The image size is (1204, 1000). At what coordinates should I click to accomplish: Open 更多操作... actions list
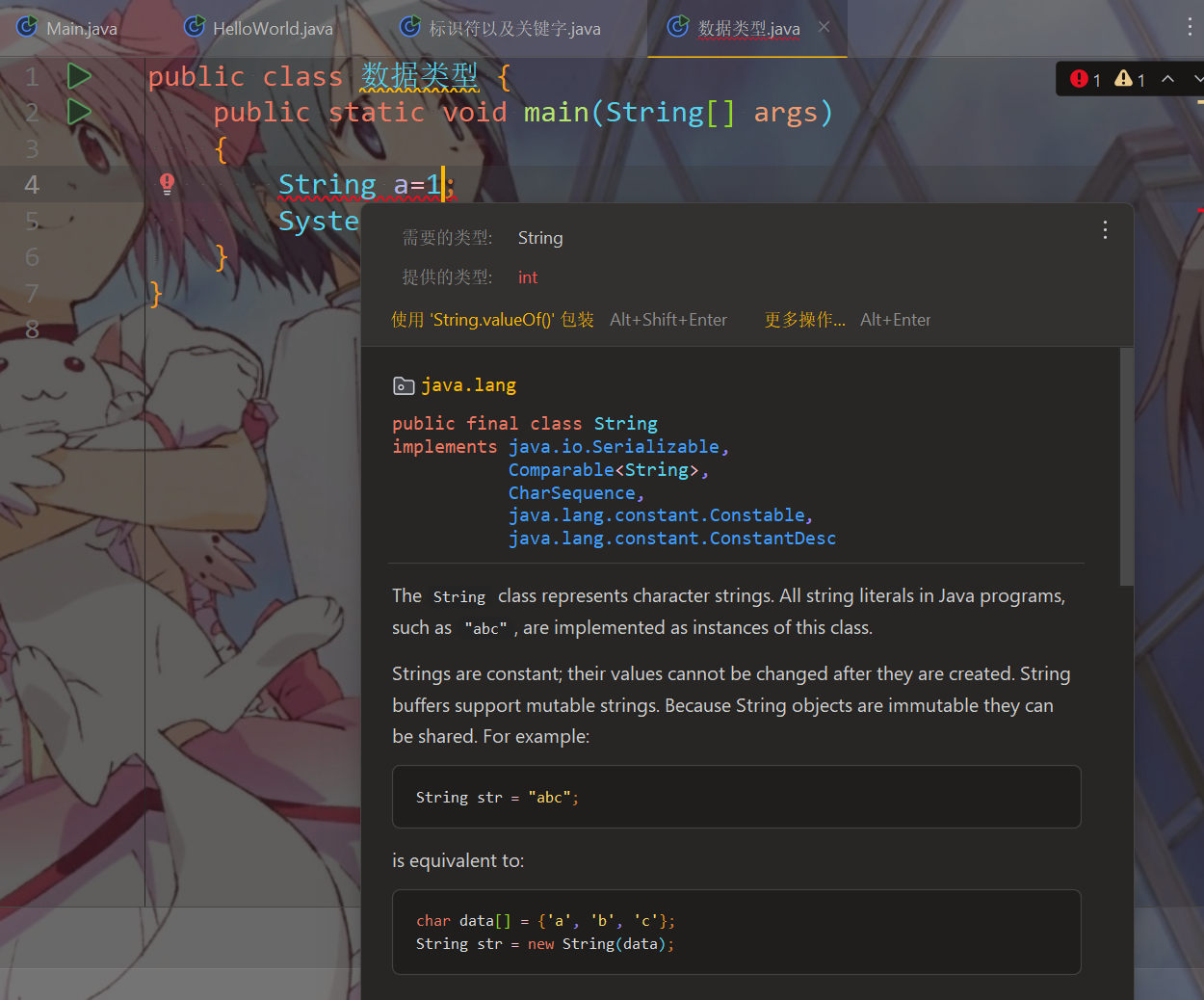[804, 320]
